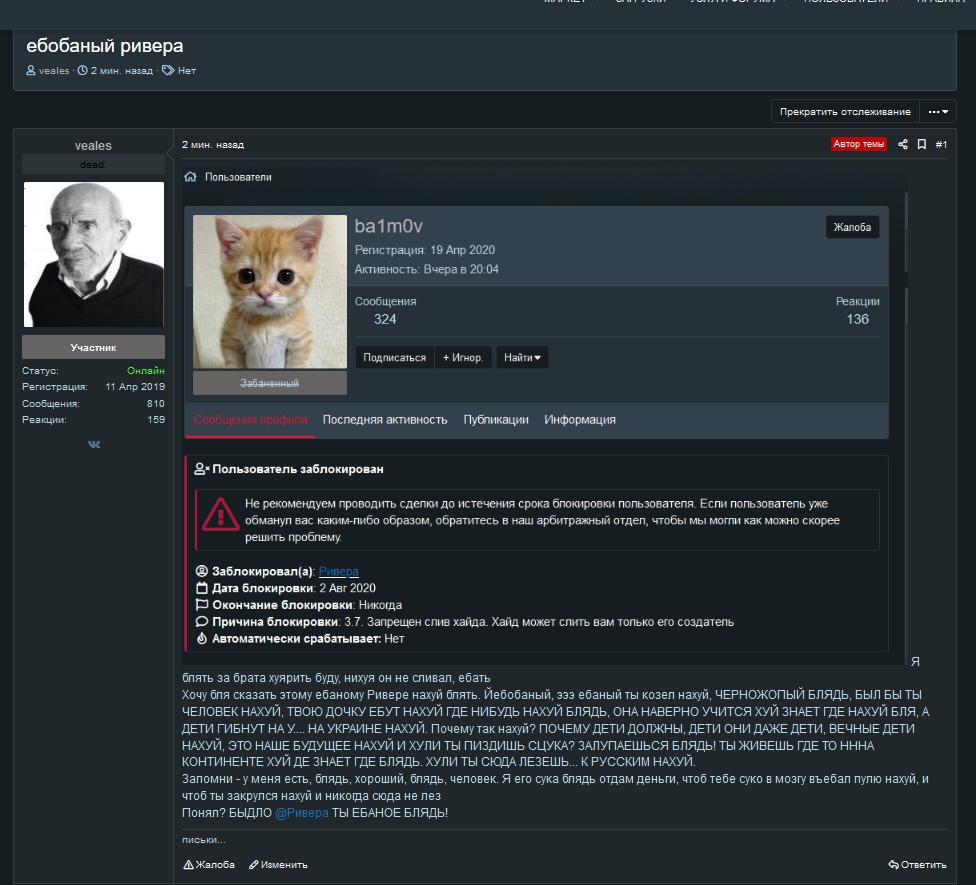The height and width of the screenshot is (885, 976).
Task: Switch to the Сообщения профиля tab
Action: coord(250,419)
